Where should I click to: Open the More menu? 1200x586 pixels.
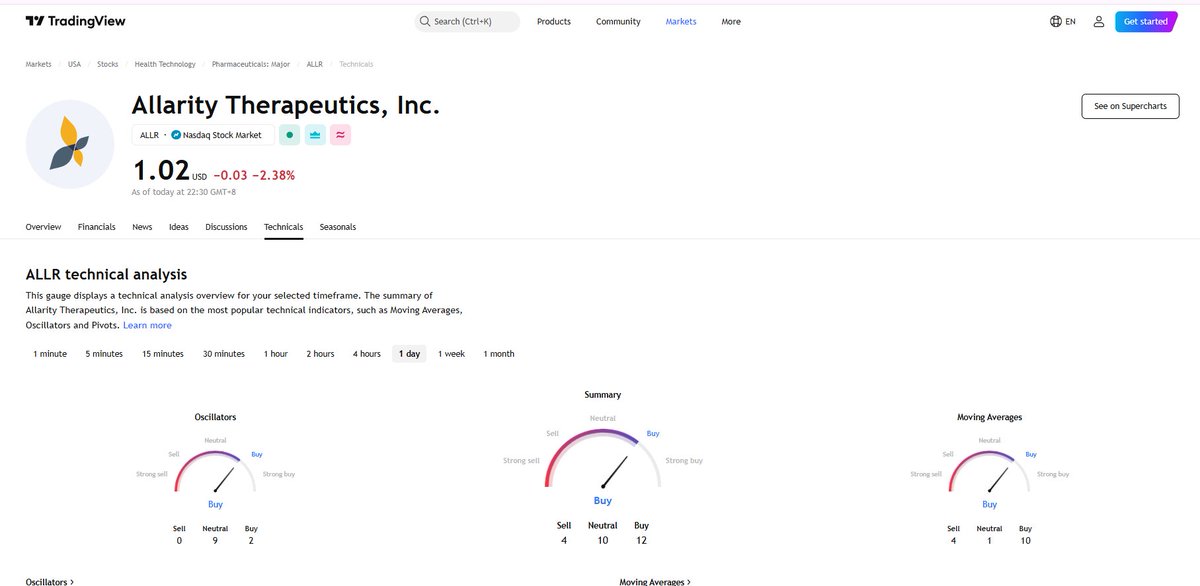(731, 21)
